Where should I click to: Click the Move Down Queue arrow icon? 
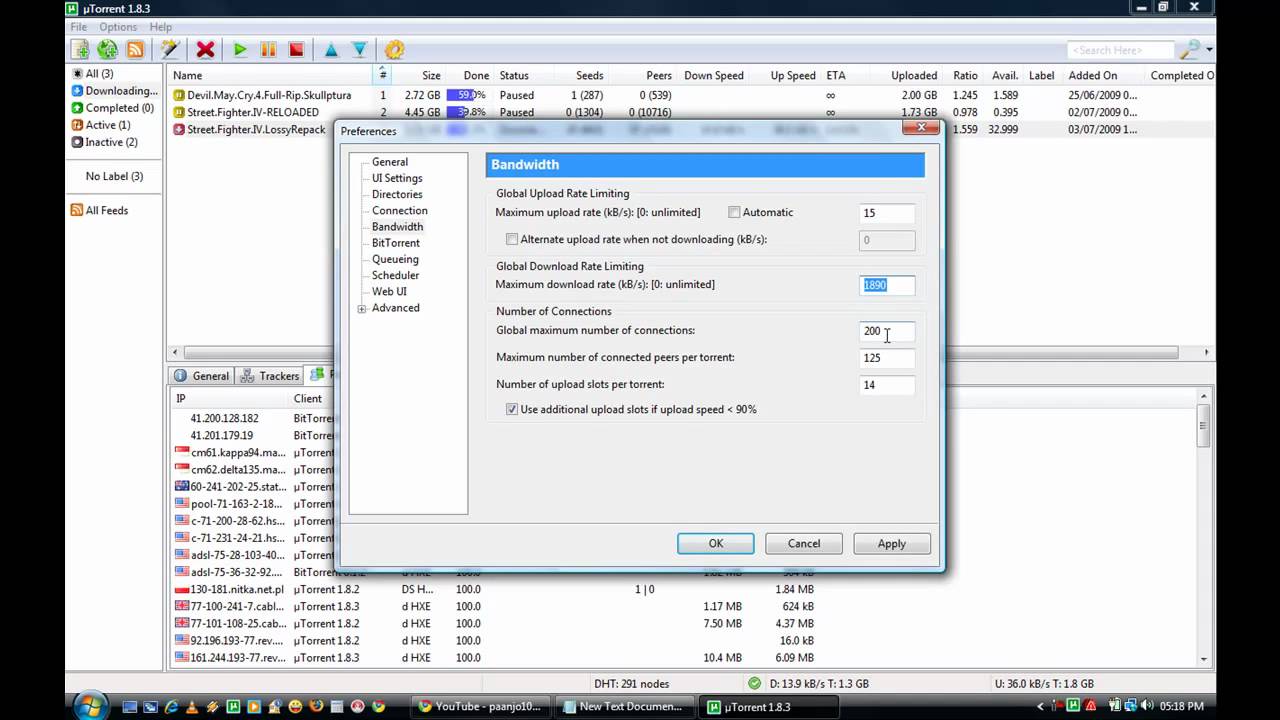click(x=359, y=49)
